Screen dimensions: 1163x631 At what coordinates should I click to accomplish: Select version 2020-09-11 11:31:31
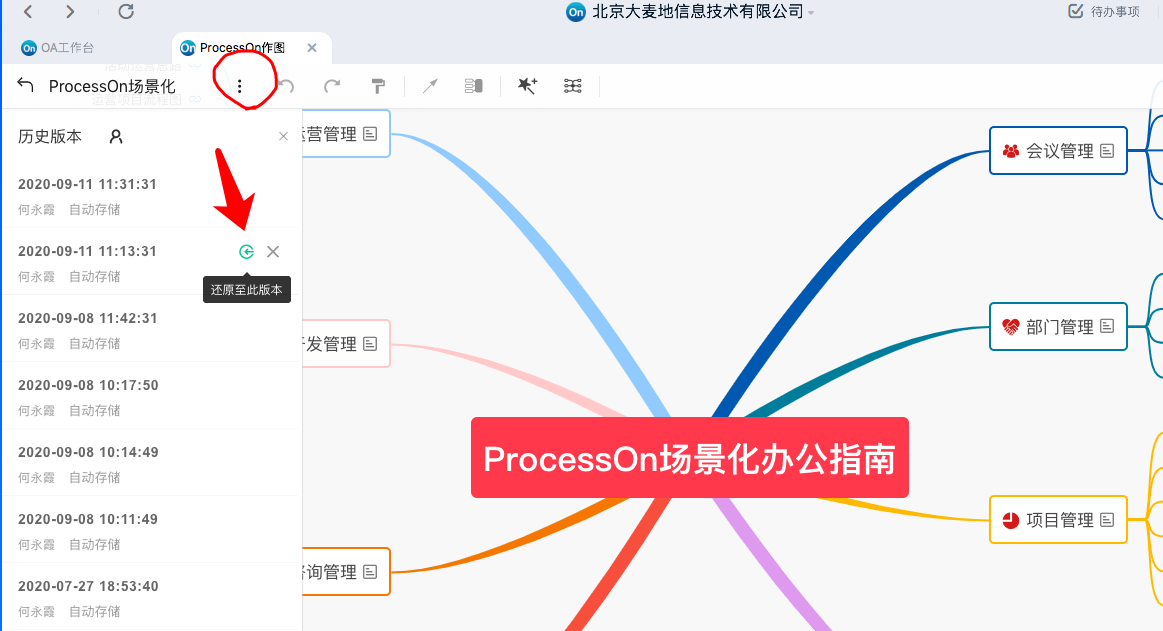pos(152,196)
